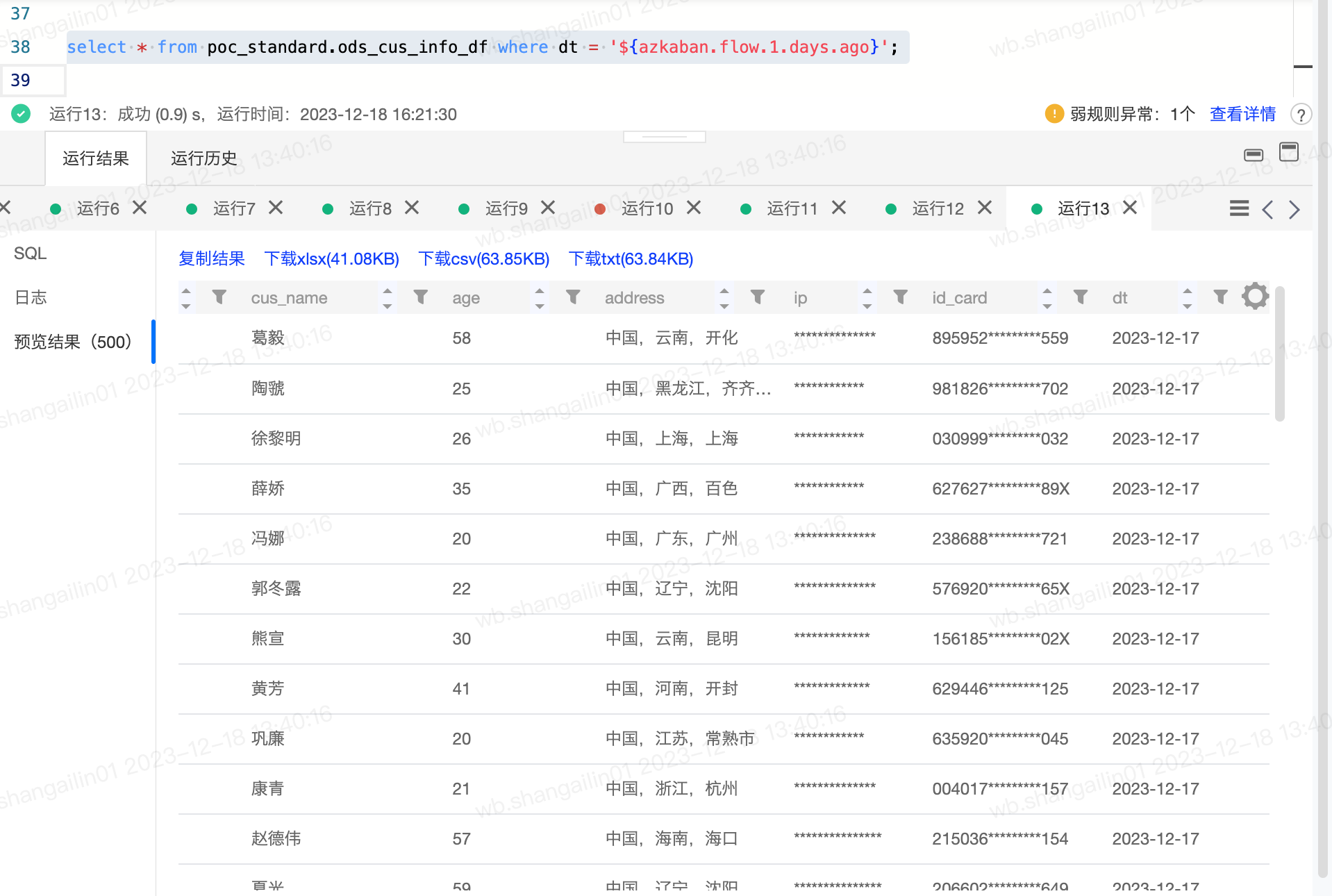This screenshot has width=1332, height=896.
Task: Click the id_card cell 627627**********89X
Action: pyautogui.click(x=1001, y=488)
